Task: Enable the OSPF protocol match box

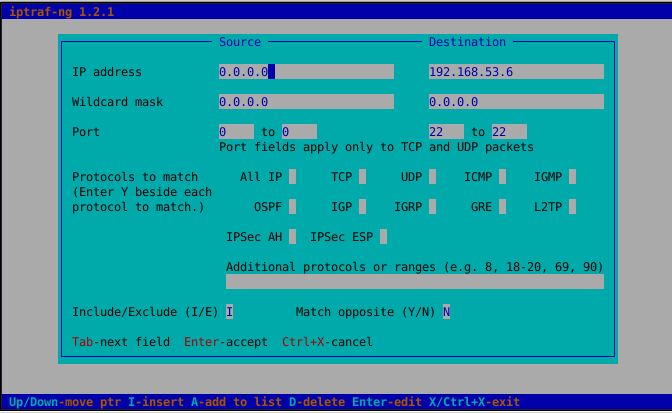Action: 292,207
